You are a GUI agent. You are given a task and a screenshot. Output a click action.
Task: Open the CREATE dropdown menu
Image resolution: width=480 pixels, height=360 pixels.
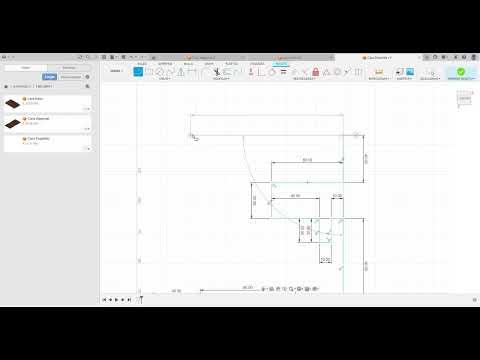coord(165,79)
